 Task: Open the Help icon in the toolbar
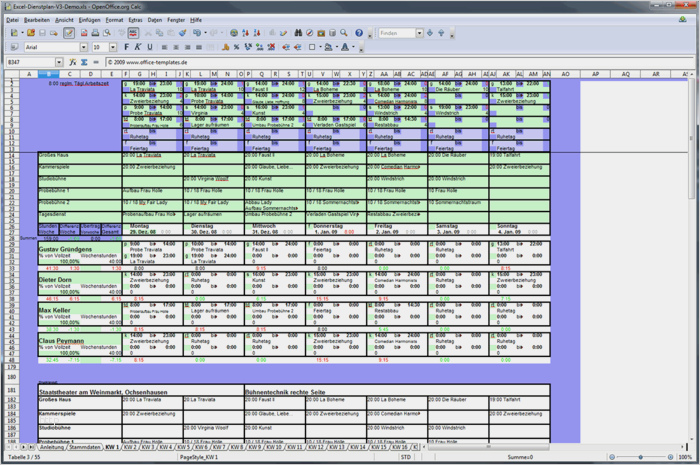coord(359,33)
